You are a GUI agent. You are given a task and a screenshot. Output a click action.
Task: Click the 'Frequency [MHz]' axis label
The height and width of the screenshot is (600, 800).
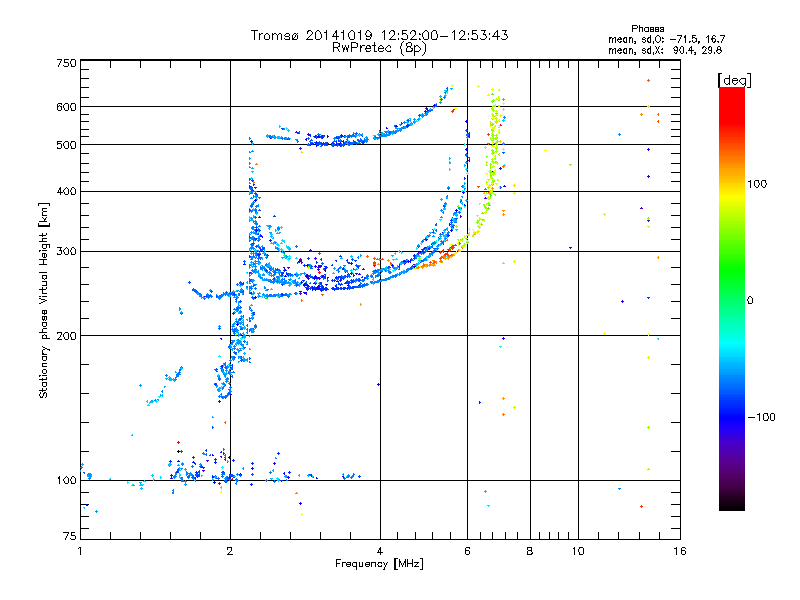point(379,564)
